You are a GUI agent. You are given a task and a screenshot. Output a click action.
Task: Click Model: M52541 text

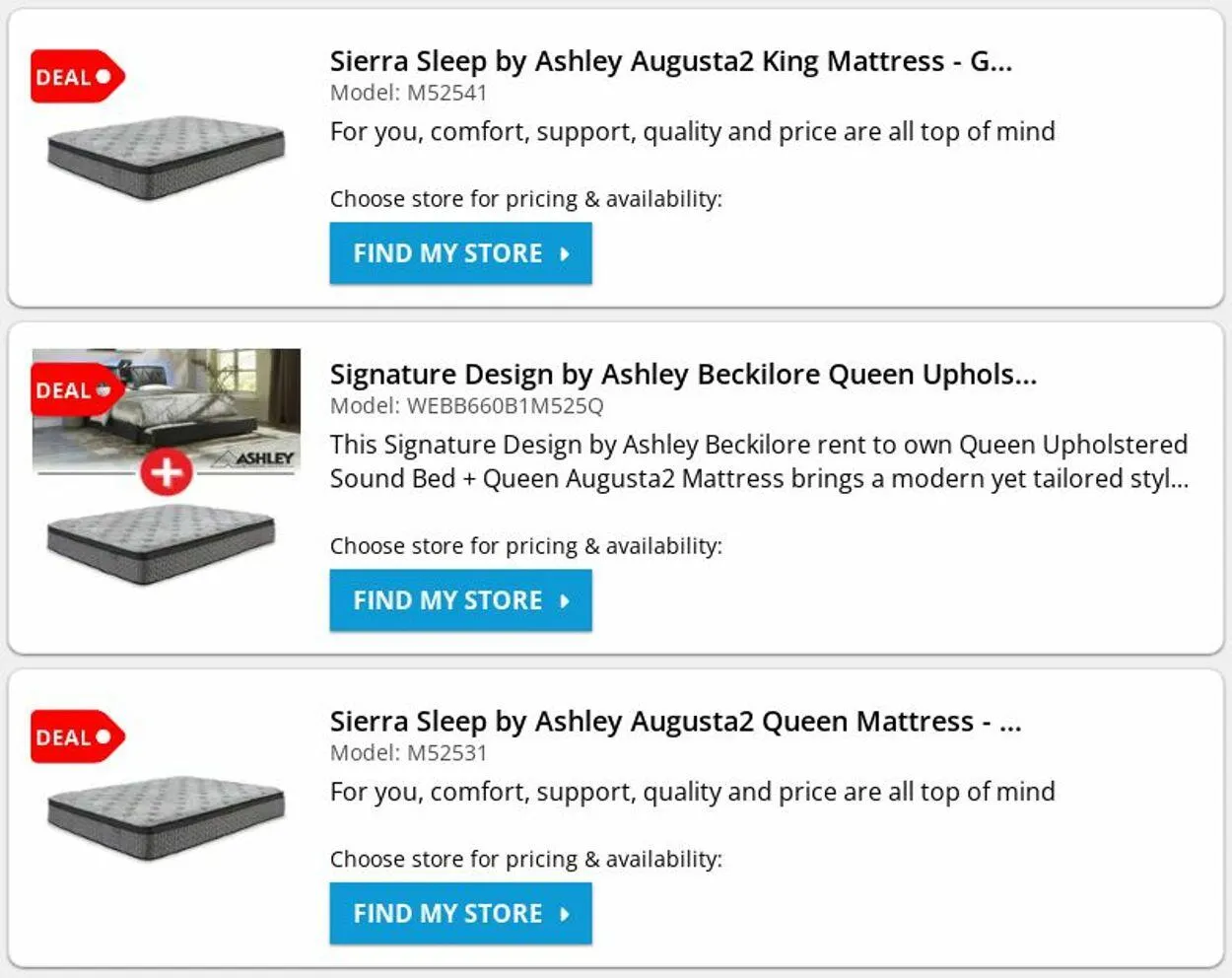pyautogui.click(x=408, y=93)
